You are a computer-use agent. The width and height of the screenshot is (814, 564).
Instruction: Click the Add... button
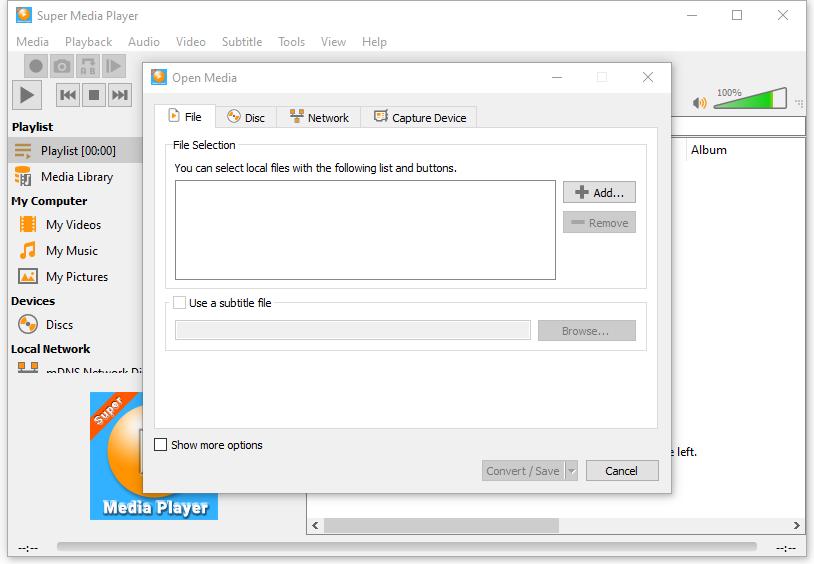click(599, 192)
